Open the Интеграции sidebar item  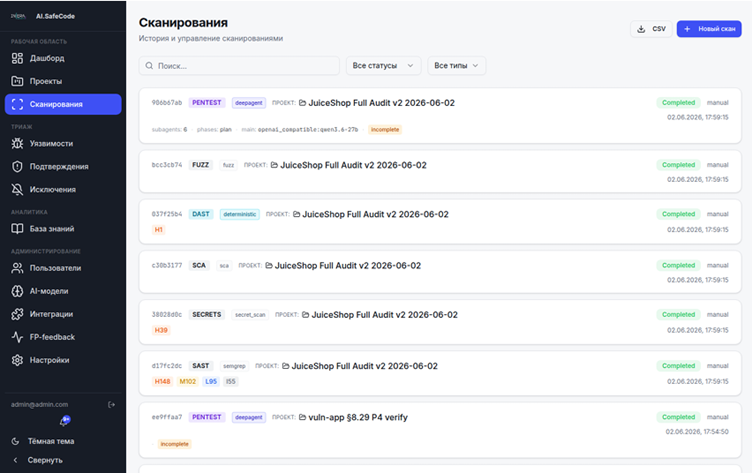(63, 314)
